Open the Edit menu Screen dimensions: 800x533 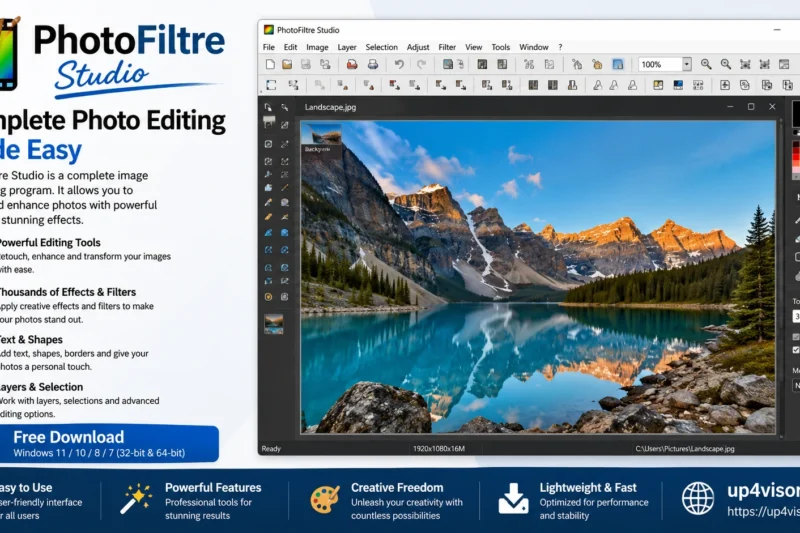(290, 47)
